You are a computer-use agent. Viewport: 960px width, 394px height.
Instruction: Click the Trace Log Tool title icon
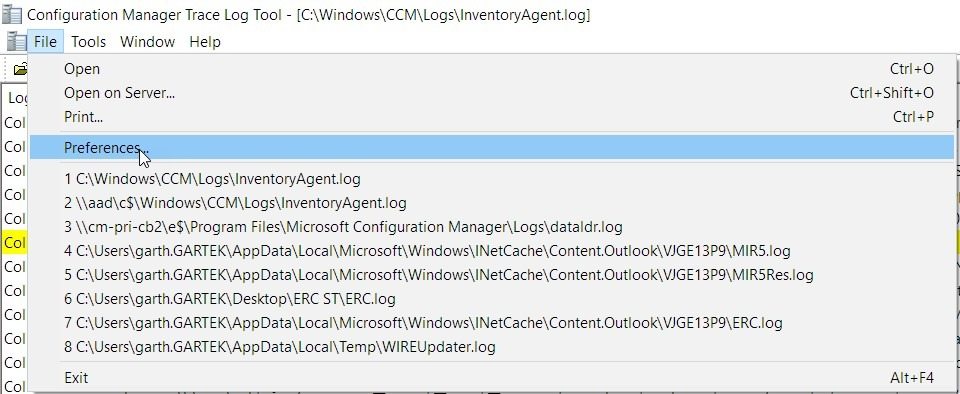(12, 14)
